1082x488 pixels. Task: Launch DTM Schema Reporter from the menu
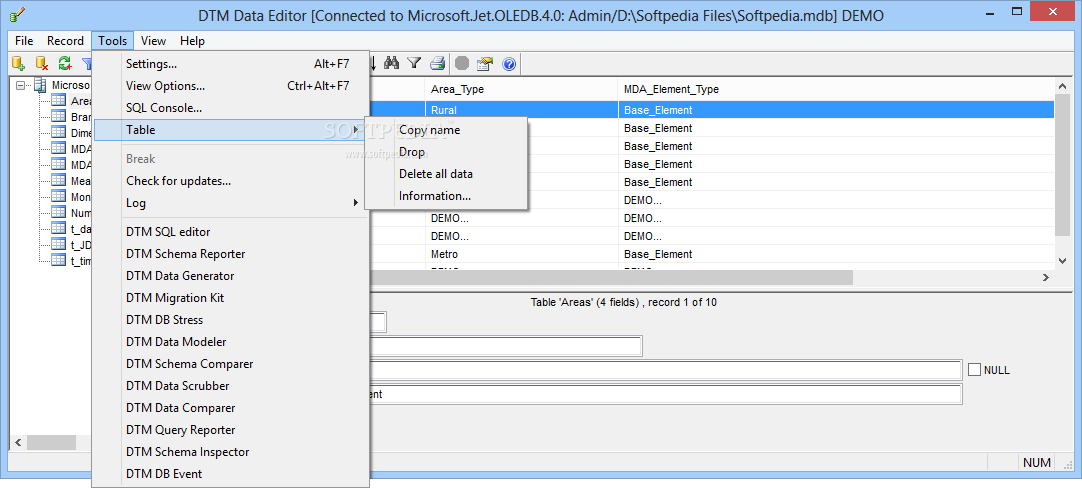click(230, 254)
